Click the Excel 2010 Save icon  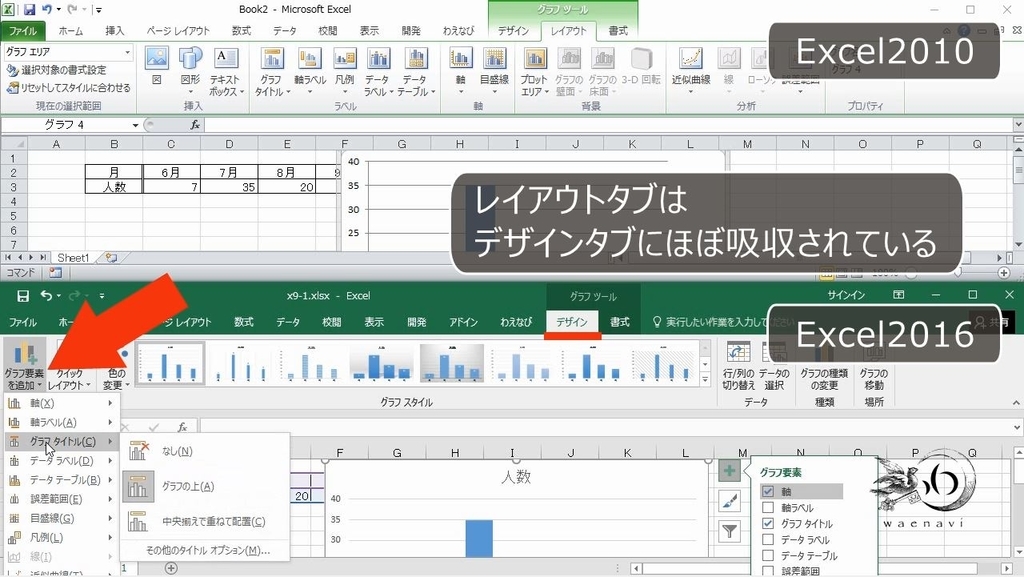29,10
